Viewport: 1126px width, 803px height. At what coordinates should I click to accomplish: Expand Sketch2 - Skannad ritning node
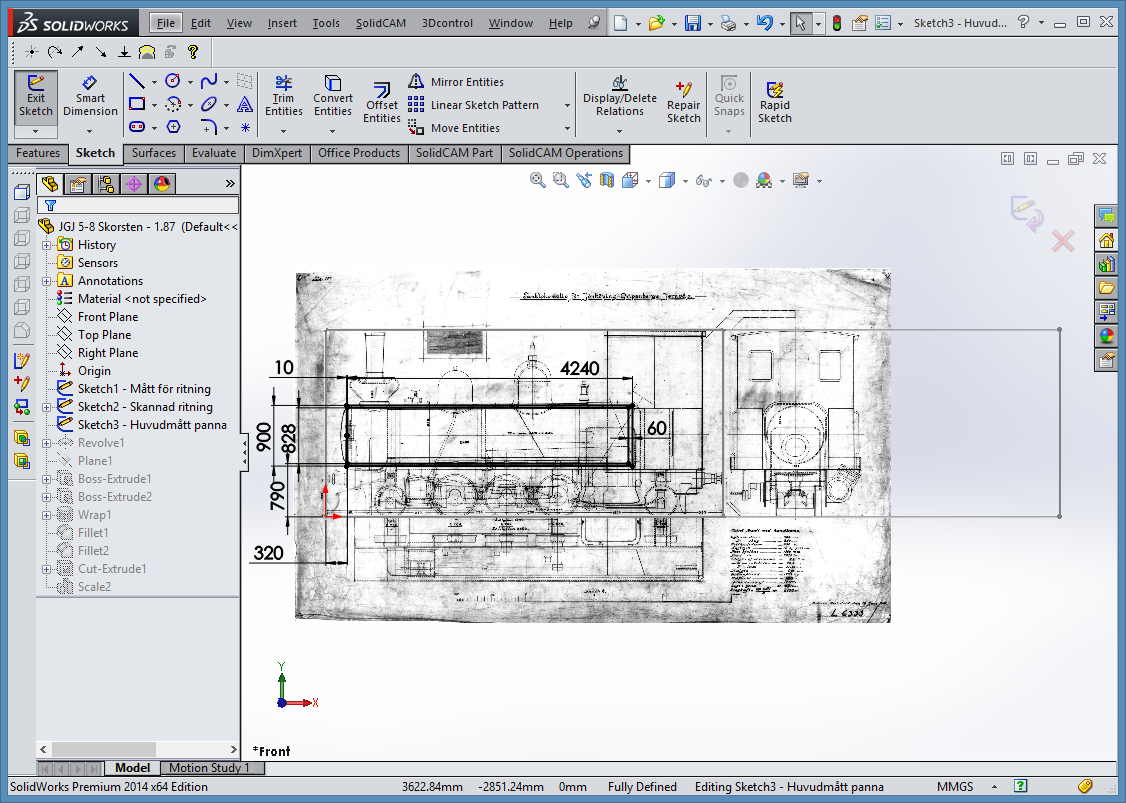tap(47, 407)
